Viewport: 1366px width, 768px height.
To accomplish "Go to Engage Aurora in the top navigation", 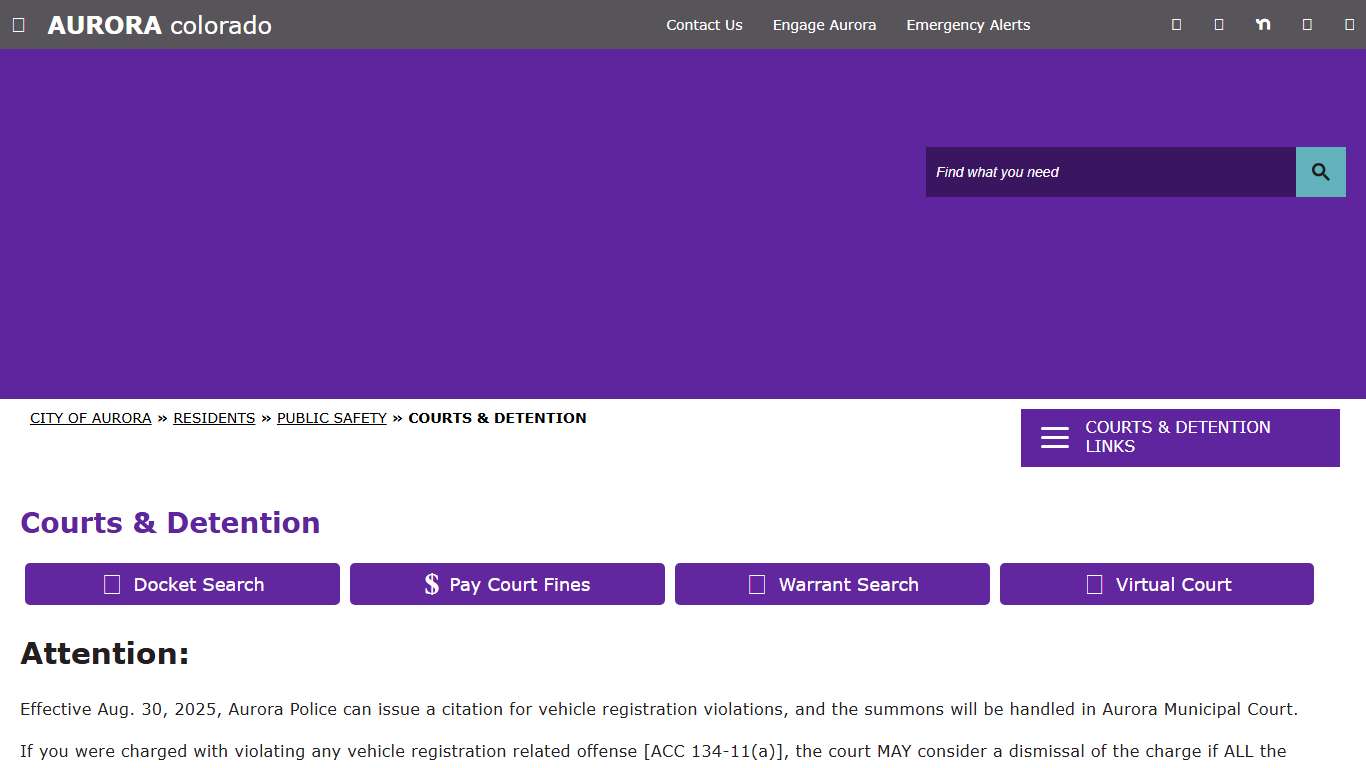I will point(824,25).
